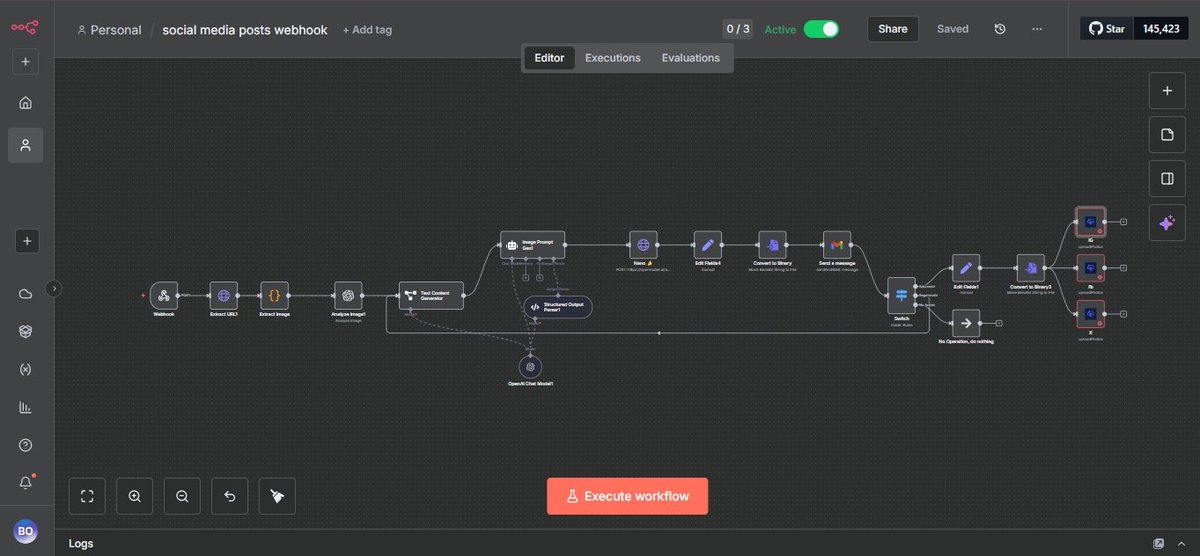Open the Insights bar chart icon

[x=25, y=407]
